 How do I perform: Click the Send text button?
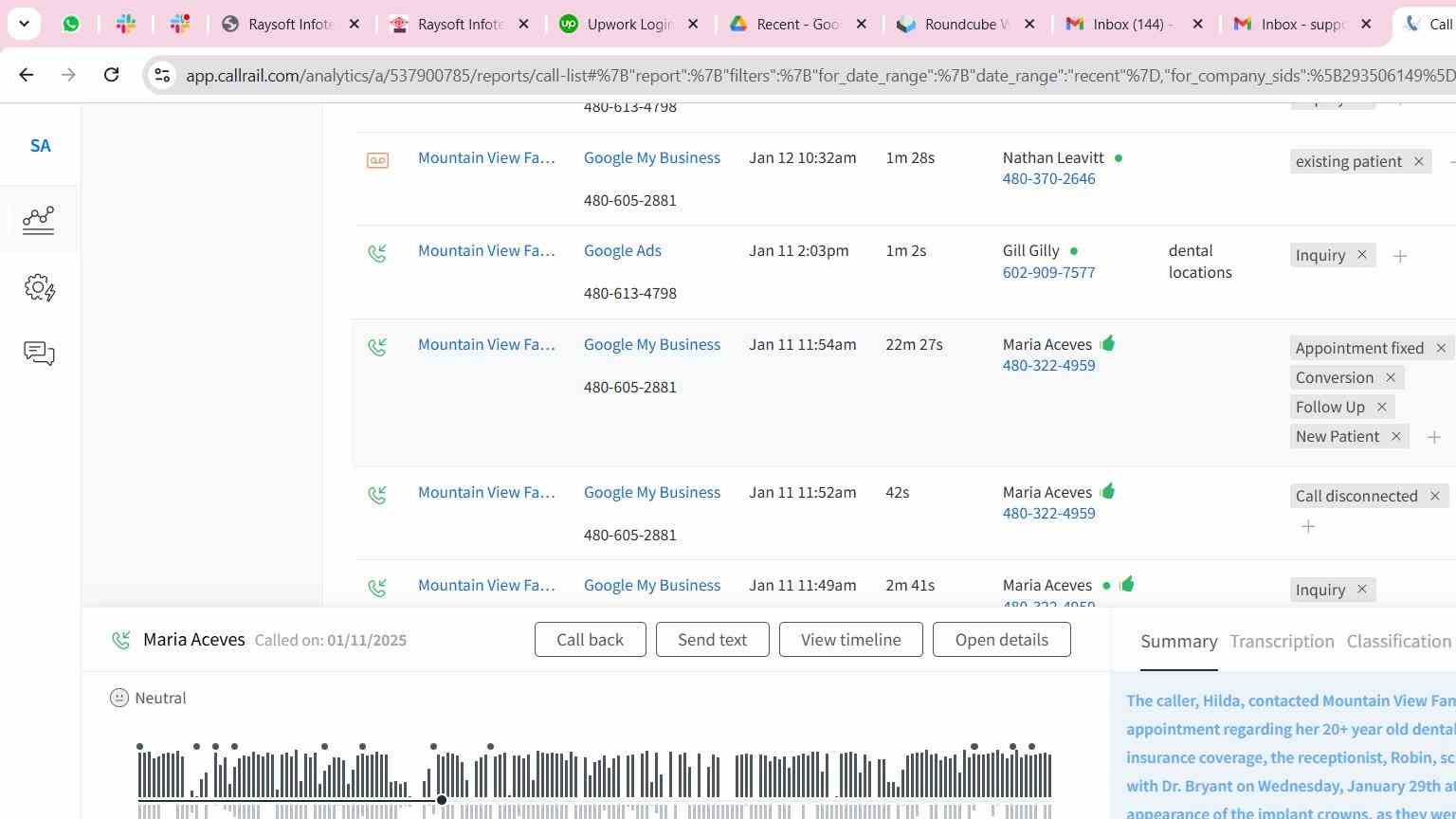pyautogui.click(x=712, y=640)
